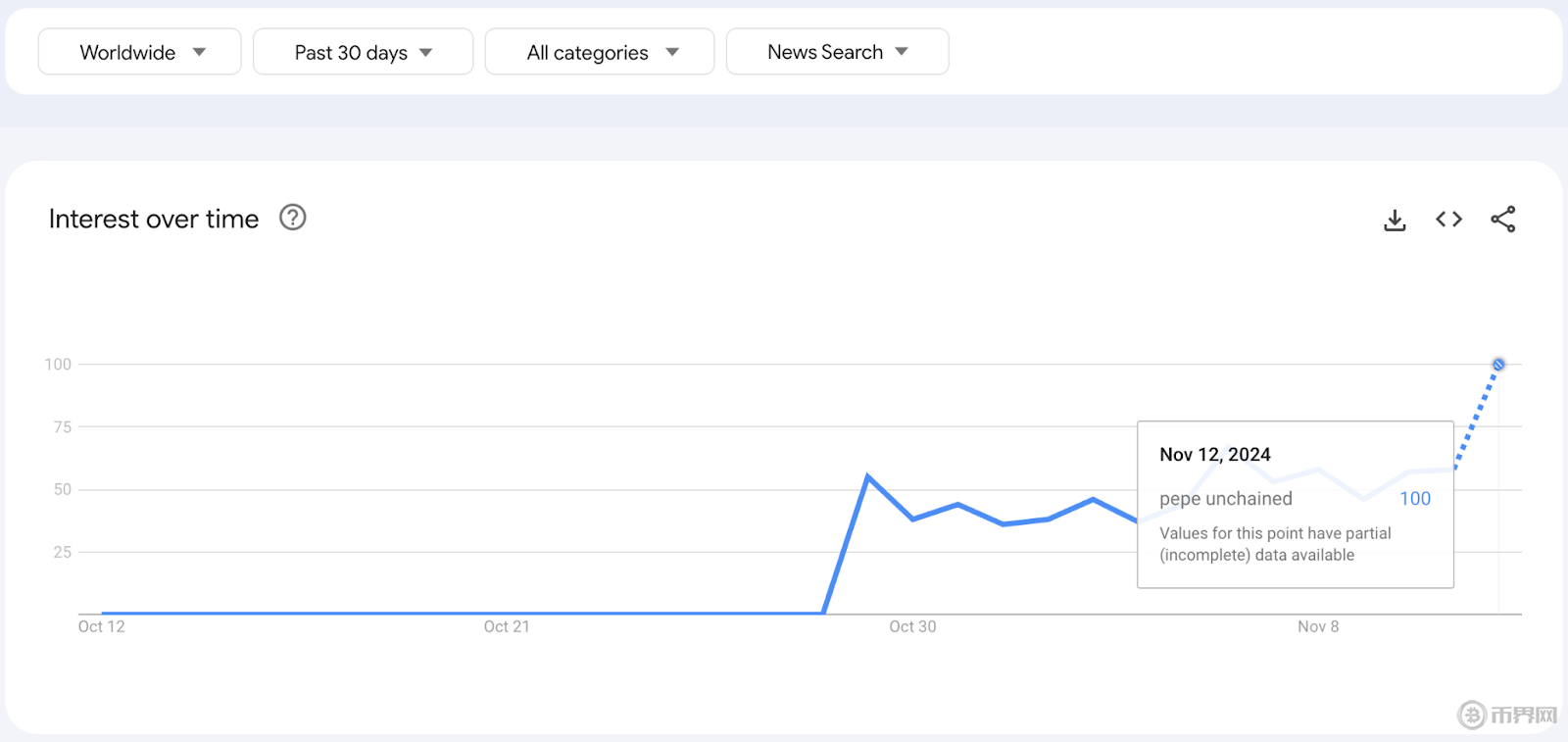Open the All categories dropdown
The width and height of the screenshot is (1568, 742).
(x=600, y=52)
